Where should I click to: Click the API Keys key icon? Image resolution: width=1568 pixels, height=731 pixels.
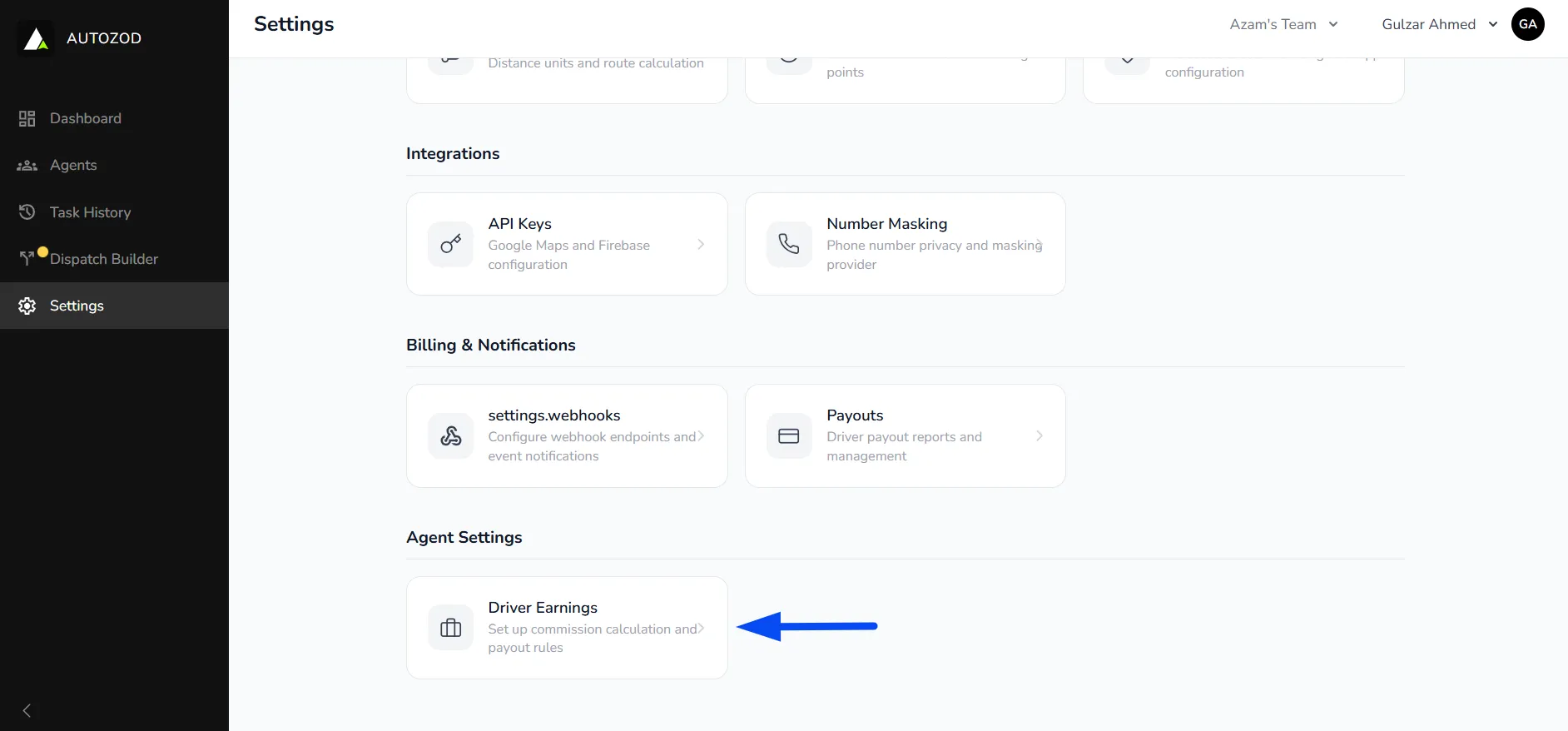(451, 244)
